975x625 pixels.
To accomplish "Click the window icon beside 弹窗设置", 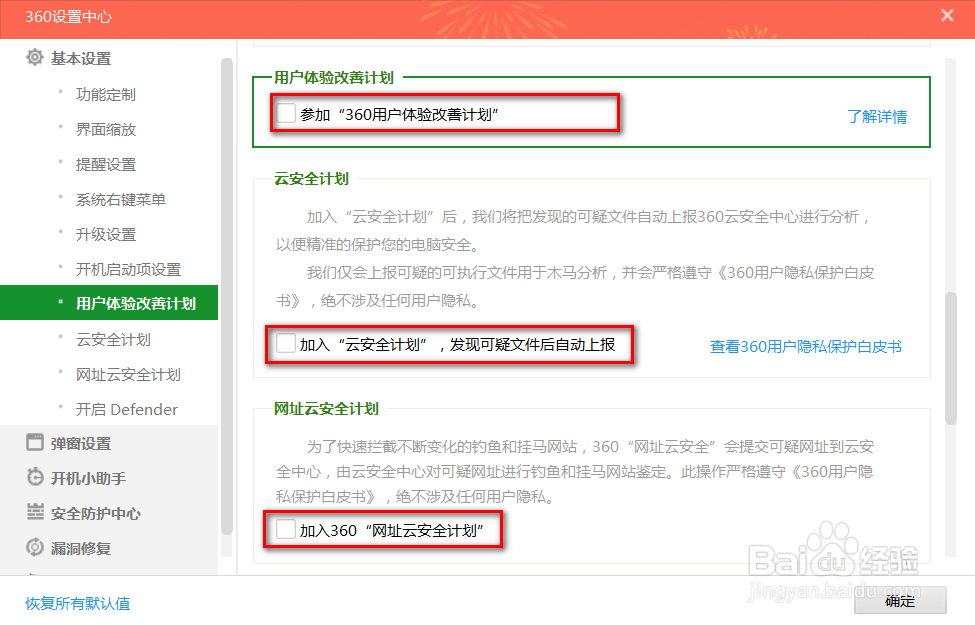I will click(x=35, y=442).
